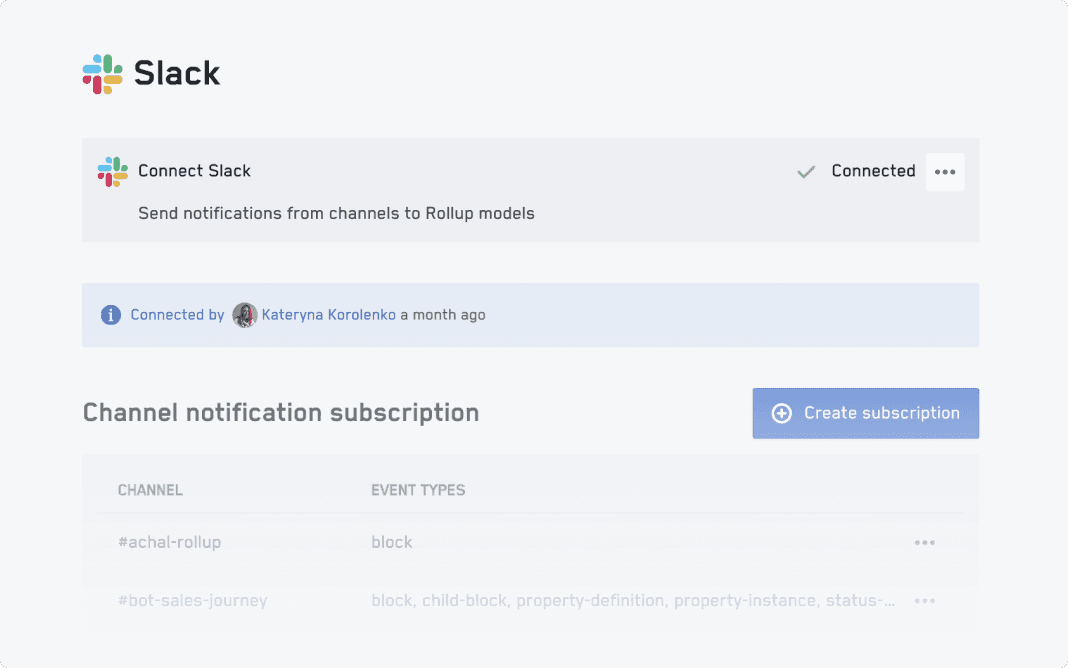Click the 'Connected by' text

pos(177,315)
